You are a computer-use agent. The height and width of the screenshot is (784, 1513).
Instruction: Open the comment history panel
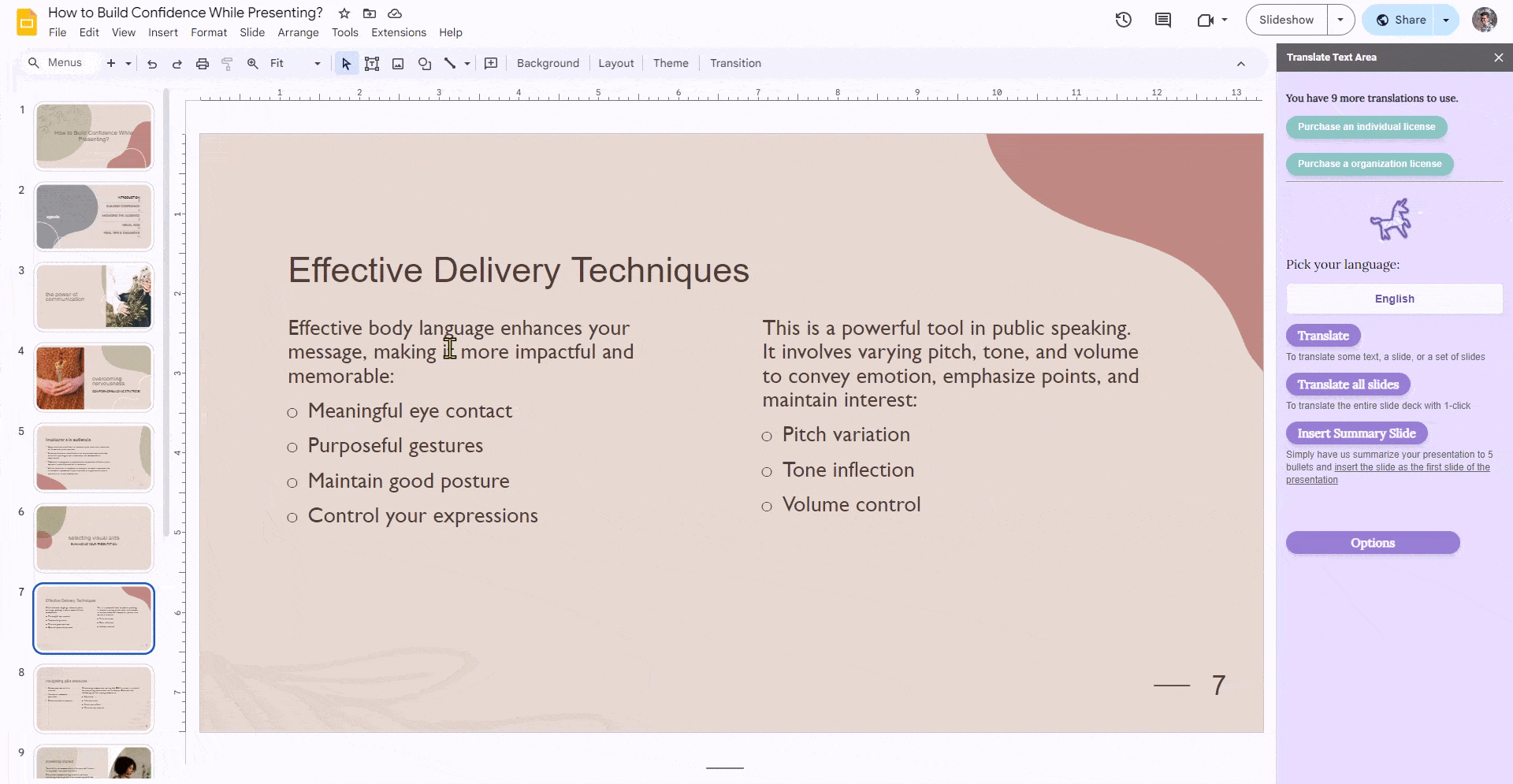tap(1162, 20)
